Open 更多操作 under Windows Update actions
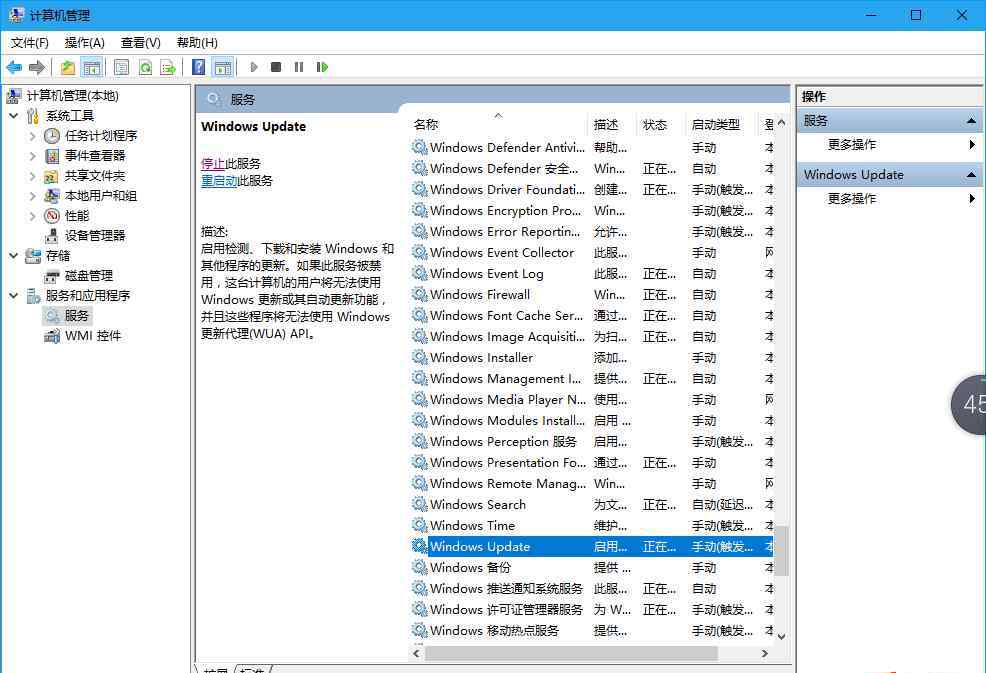The width and height of the screenshot is (986, 673). click(851, 199)
